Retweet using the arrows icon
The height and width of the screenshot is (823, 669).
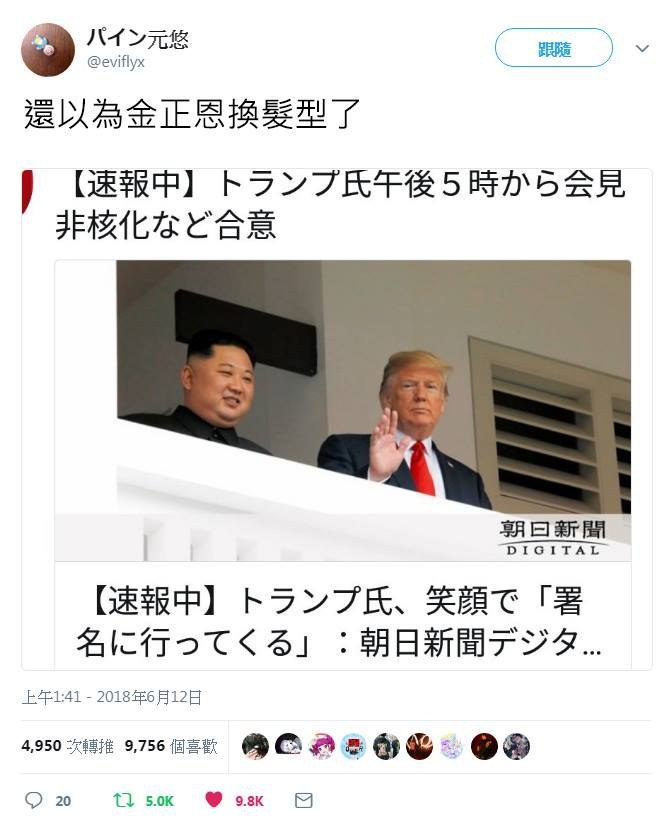pyautogui.click(x=124, y=800)
